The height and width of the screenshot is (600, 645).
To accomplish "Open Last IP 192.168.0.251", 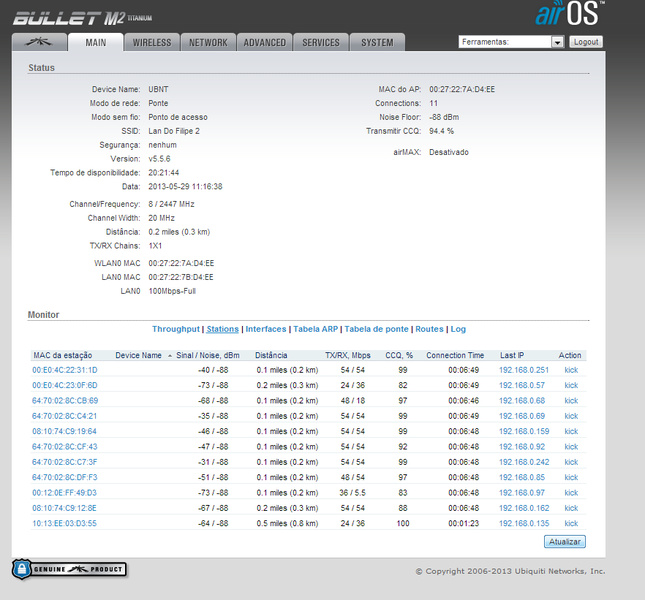I will click(x=524, y=370).
